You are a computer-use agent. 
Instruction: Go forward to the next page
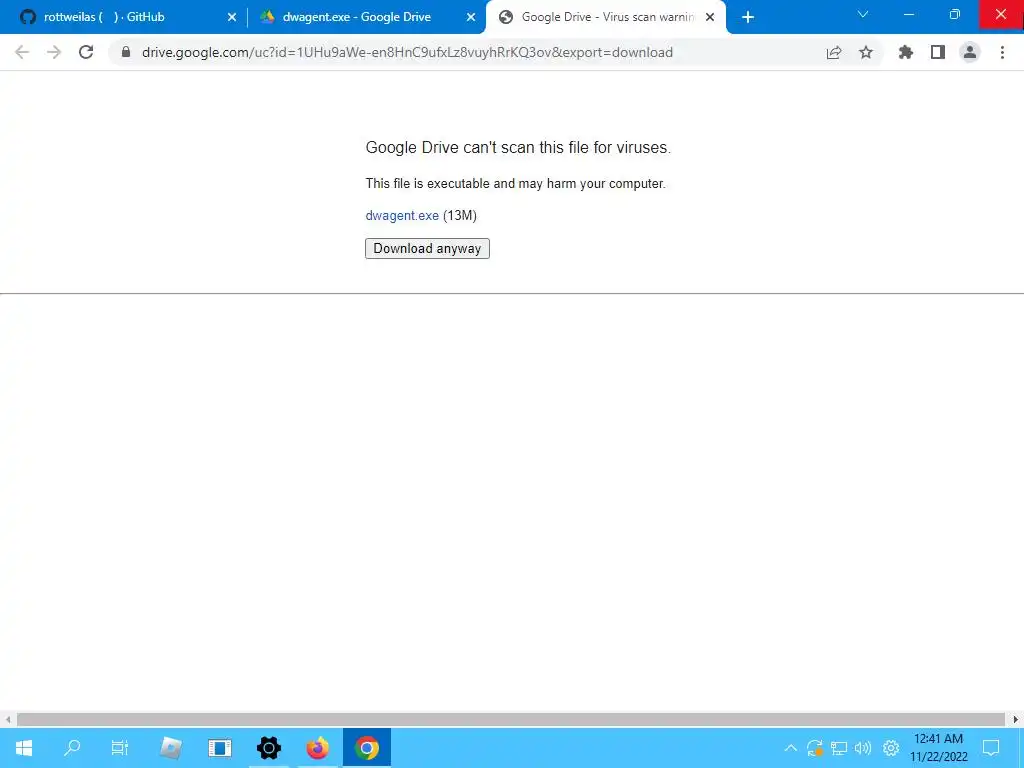54,52
